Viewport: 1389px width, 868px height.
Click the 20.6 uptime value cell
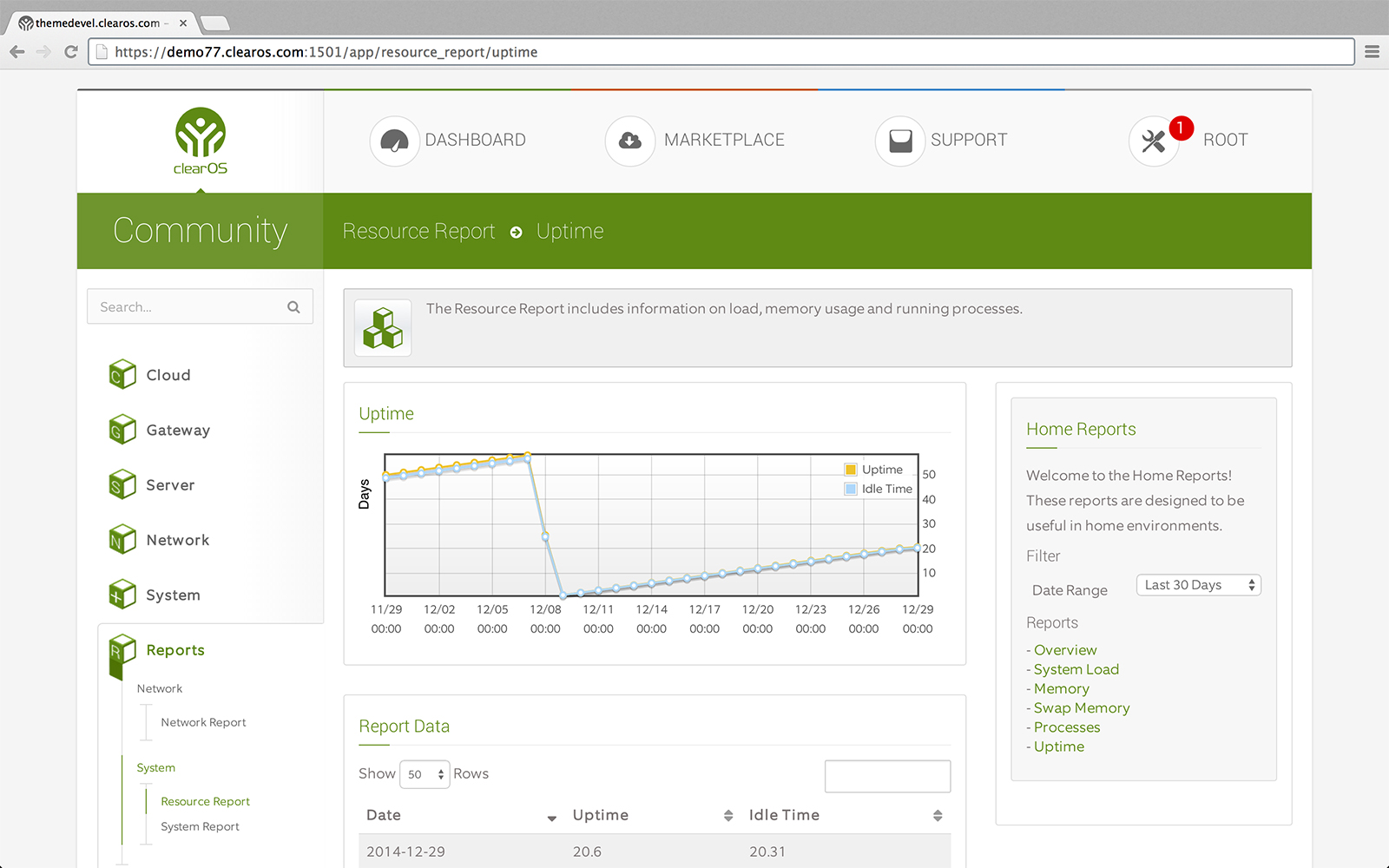[x=587, y=852]
